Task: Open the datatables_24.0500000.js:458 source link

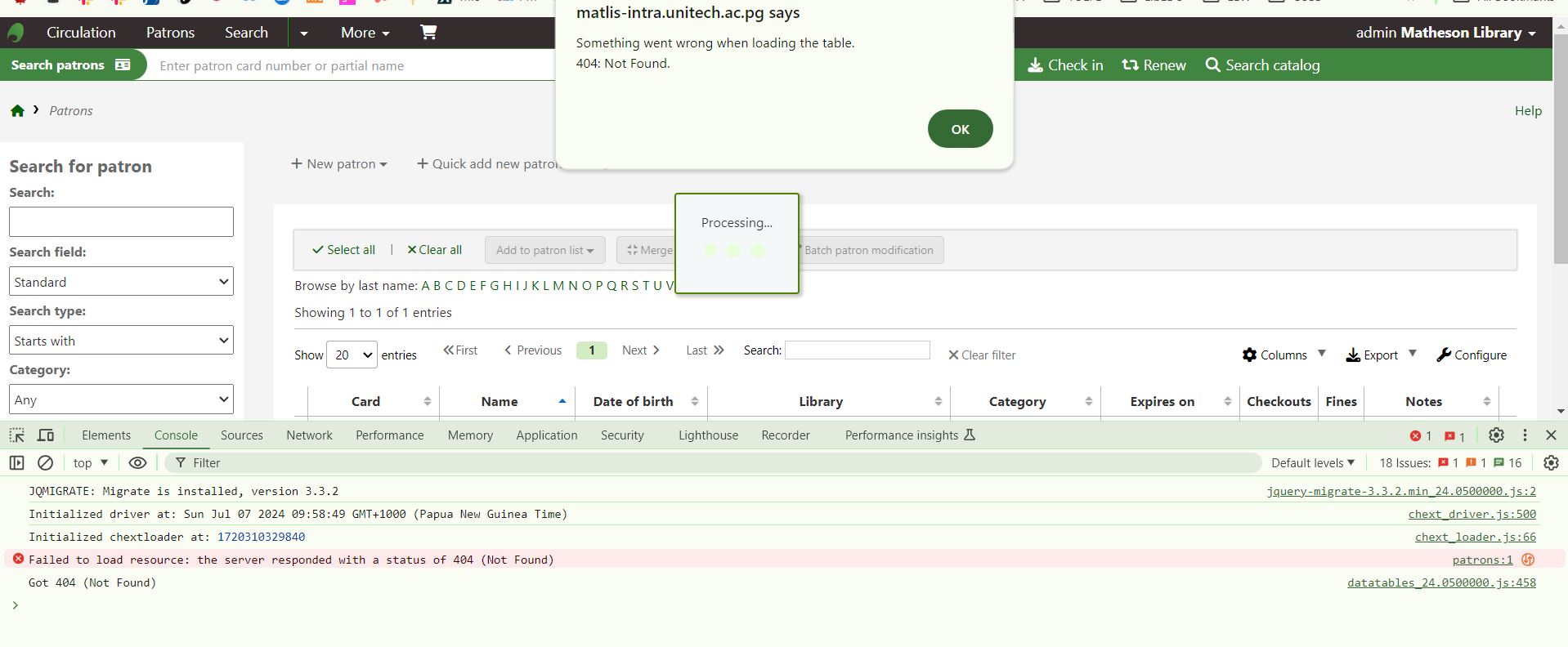Action: pyautogui.click(x=1440, y=582)
